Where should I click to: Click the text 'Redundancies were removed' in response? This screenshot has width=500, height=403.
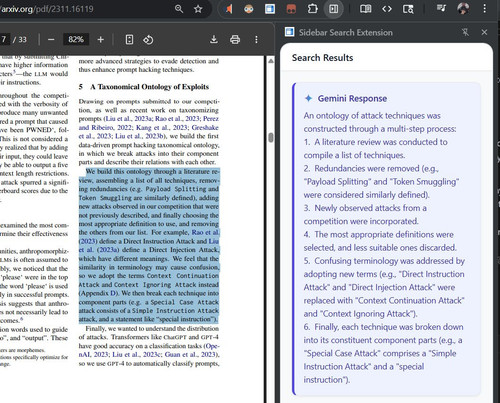pos(367,168)
